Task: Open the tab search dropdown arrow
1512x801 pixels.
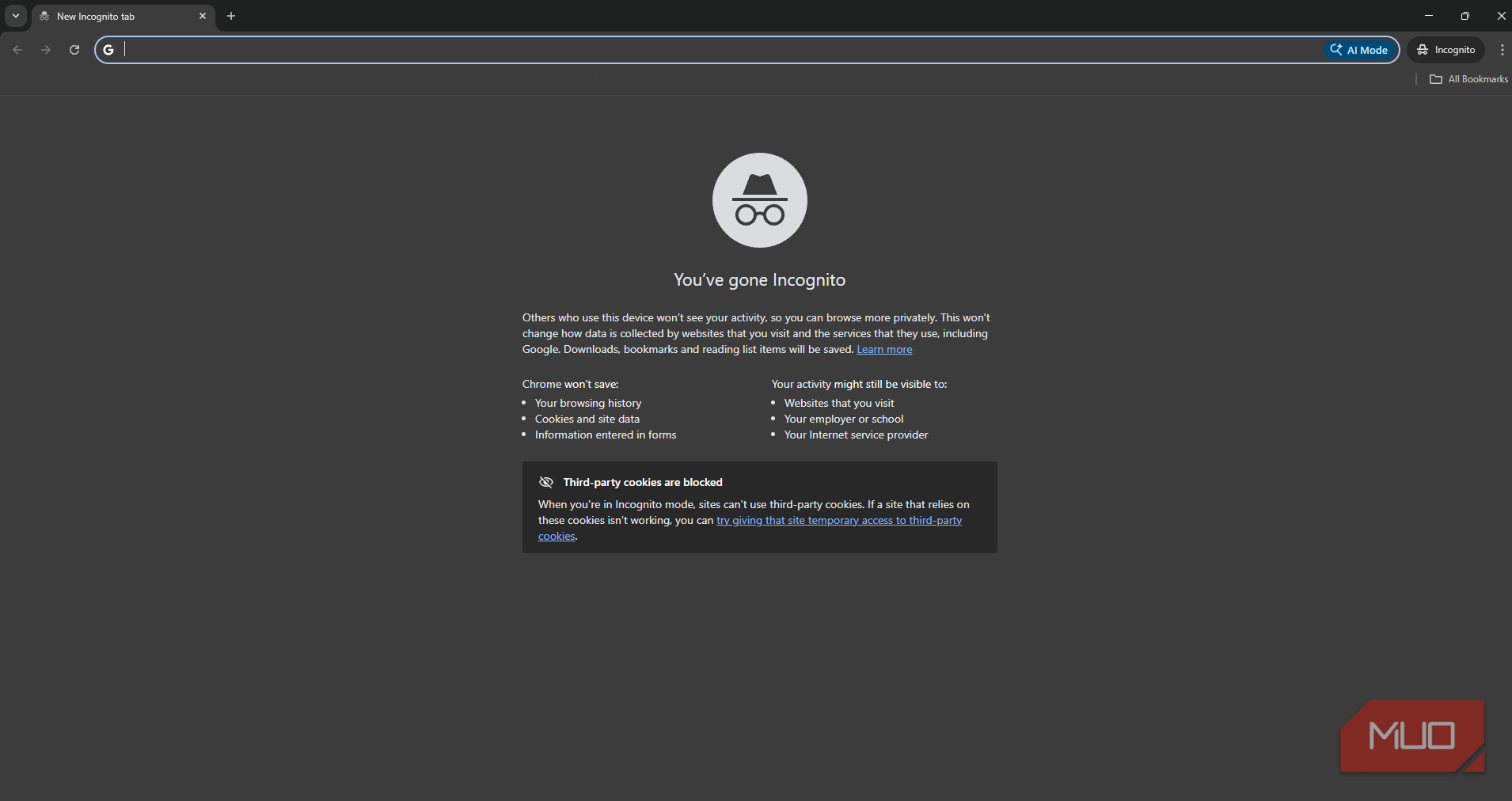Action: (16, 16)
